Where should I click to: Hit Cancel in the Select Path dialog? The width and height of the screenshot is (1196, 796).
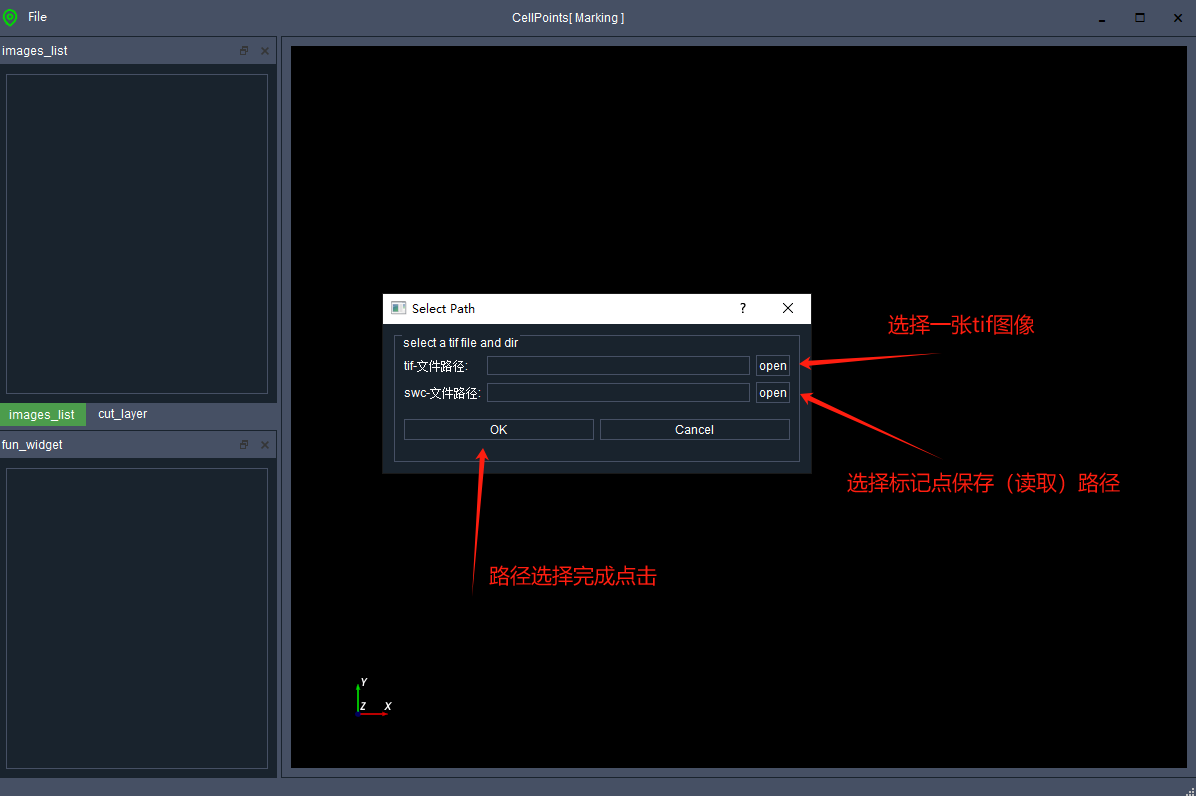tap(694, 430)
